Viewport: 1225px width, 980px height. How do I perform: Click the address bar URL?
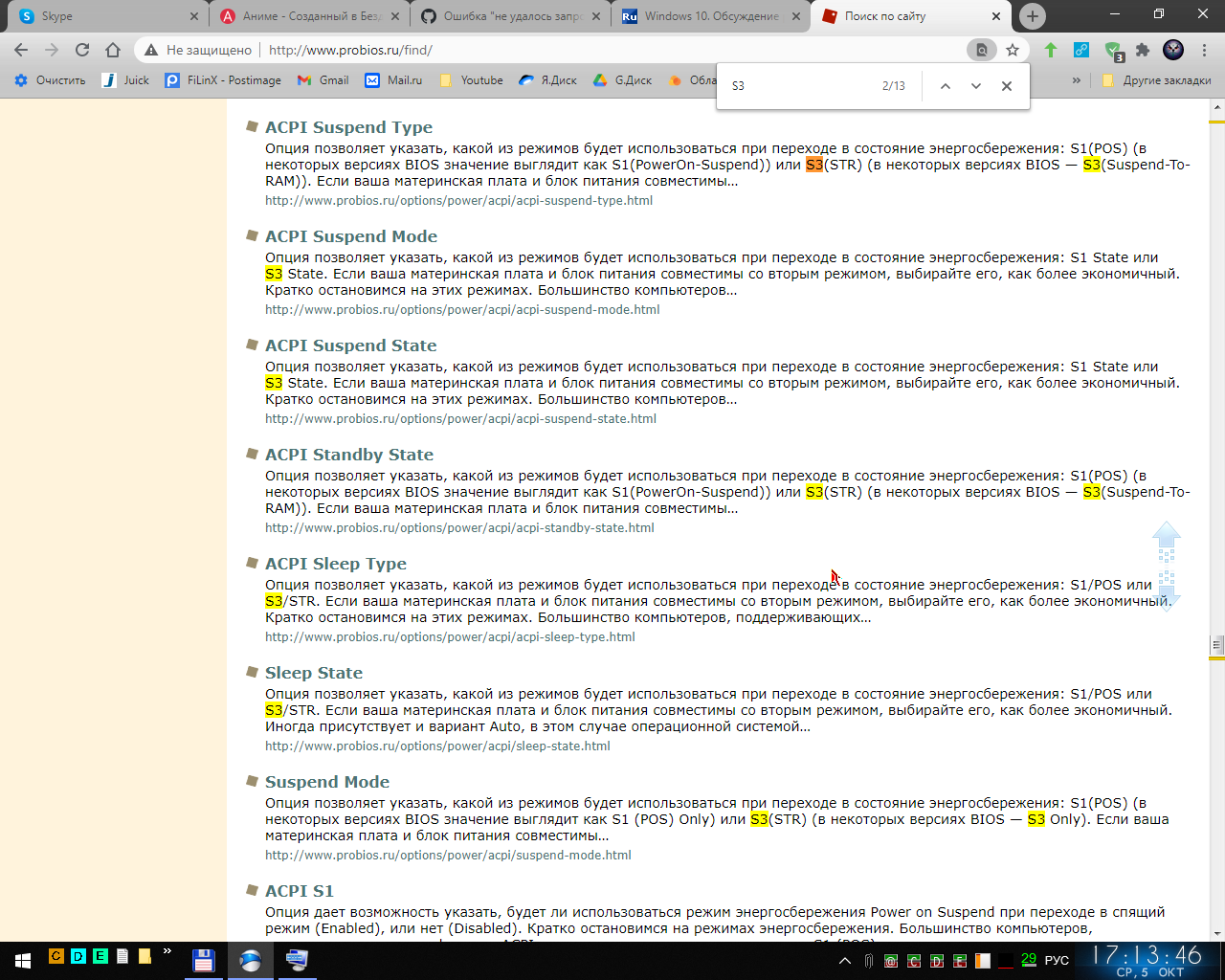[x=350, y=50]
